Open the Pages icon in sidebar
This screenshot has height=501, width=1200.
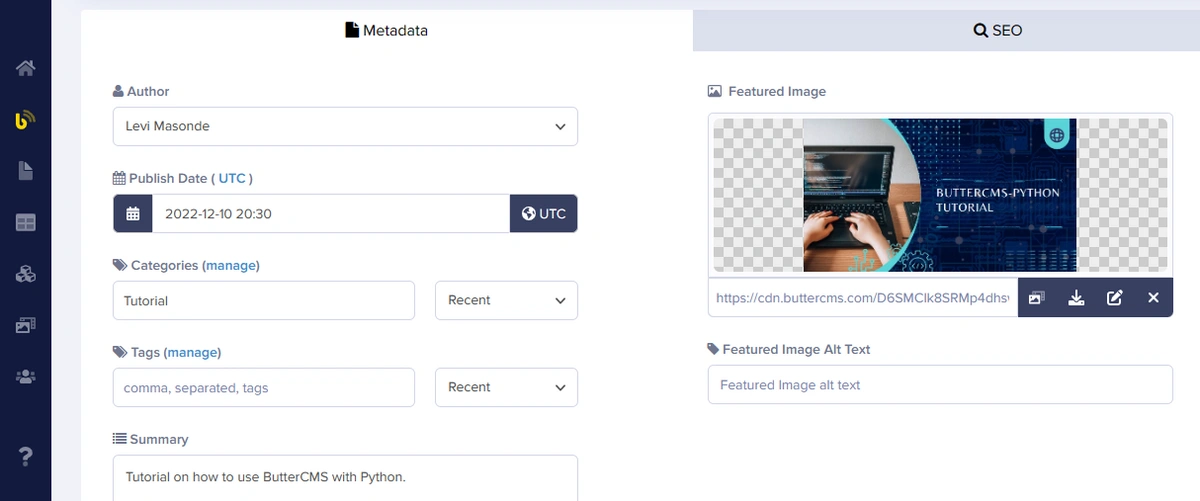25,171
